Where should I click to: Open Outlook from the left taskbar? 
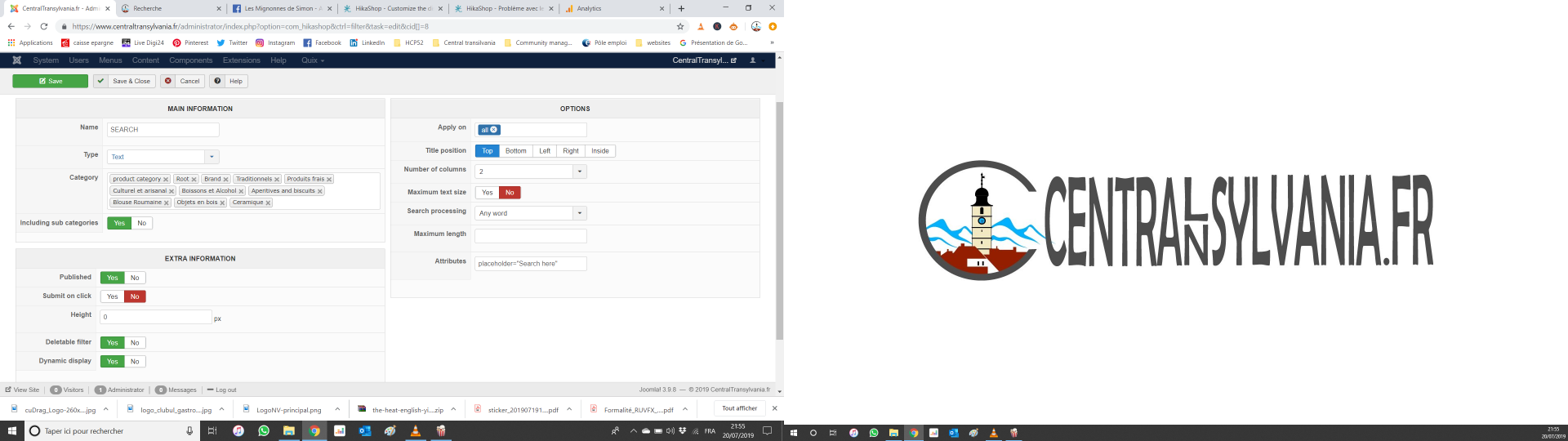365,430
